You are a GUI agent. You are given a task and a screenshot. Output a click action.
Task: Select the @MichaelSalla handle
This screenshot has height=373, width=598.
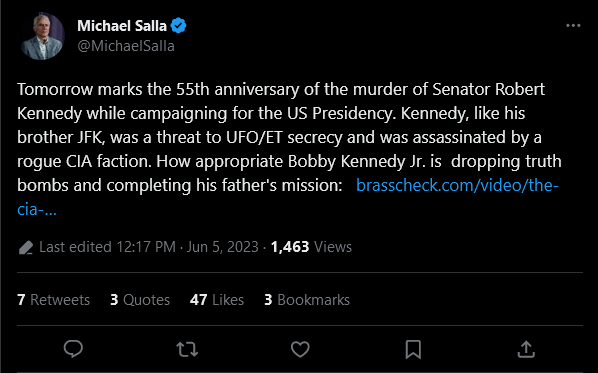[126, 46]
